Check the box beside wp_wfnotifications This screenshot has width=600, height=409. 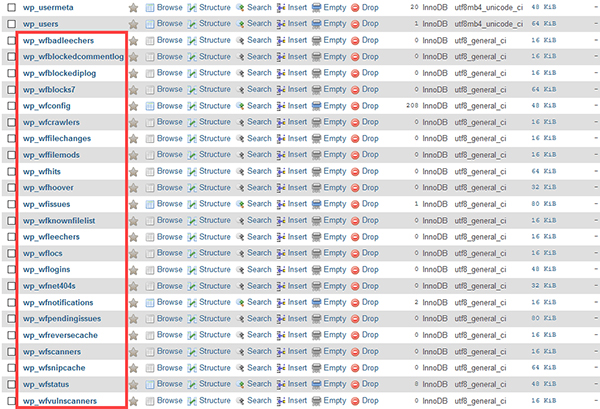click(x=11, y=302)
